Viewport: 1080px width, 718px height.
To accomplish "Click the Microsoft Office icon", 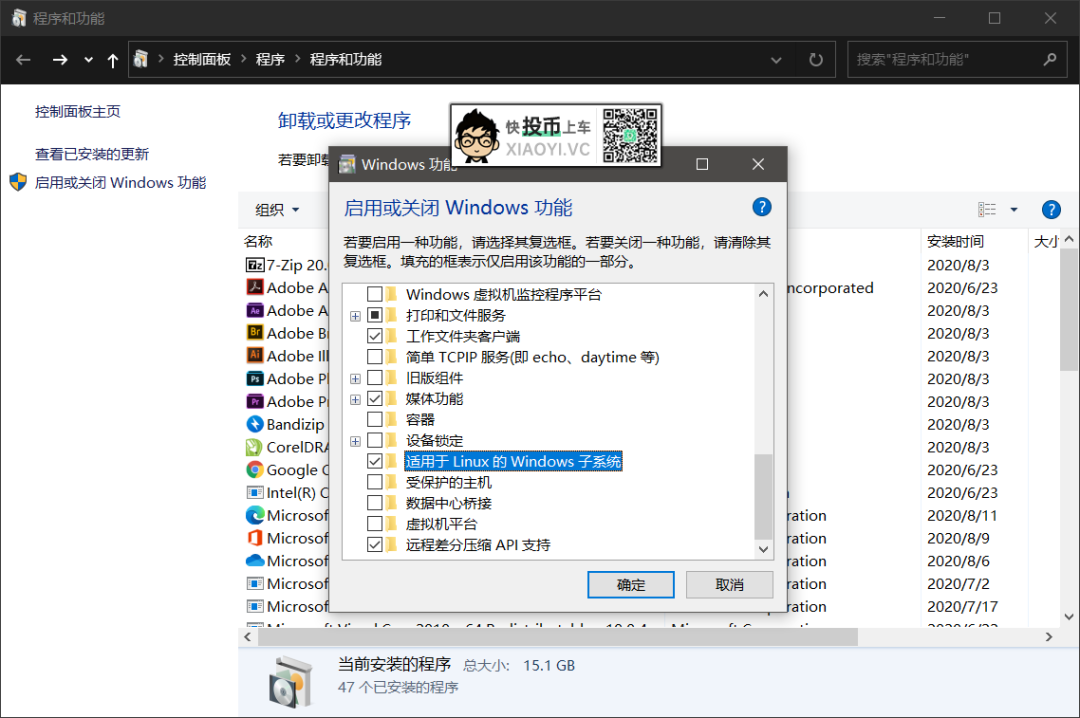I will (x=255, y=537).
